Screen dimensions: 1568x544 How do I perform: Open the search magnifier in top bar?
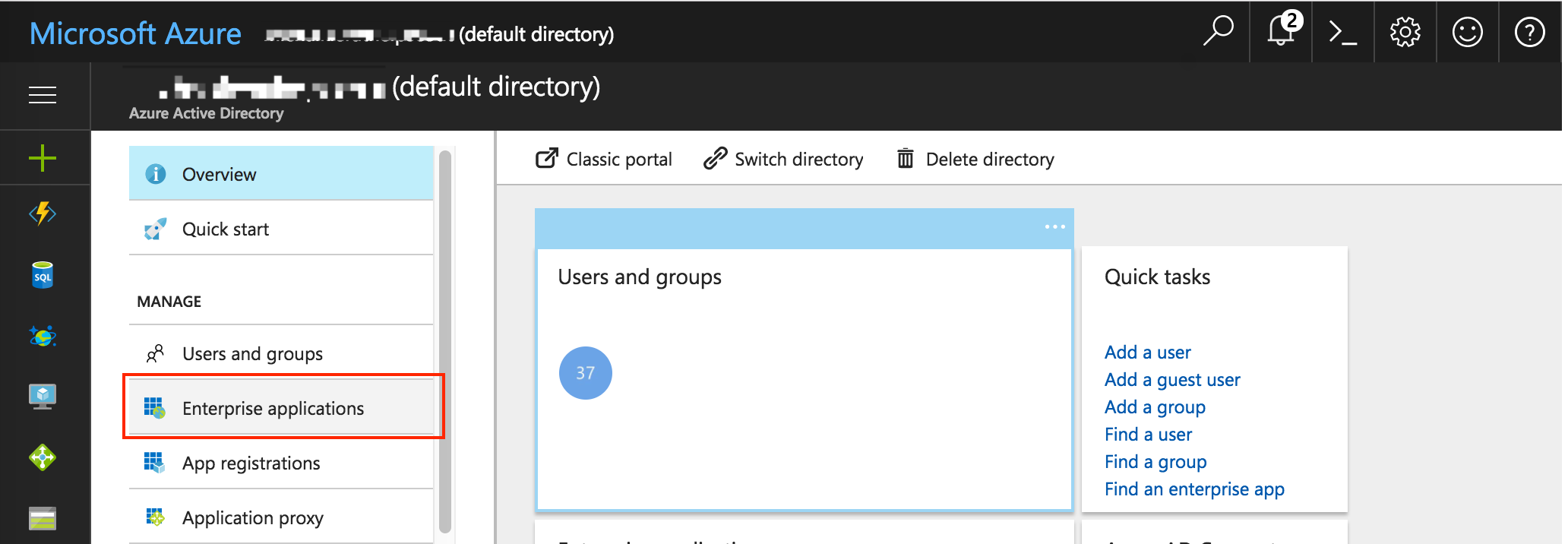tap(1218, 32)
